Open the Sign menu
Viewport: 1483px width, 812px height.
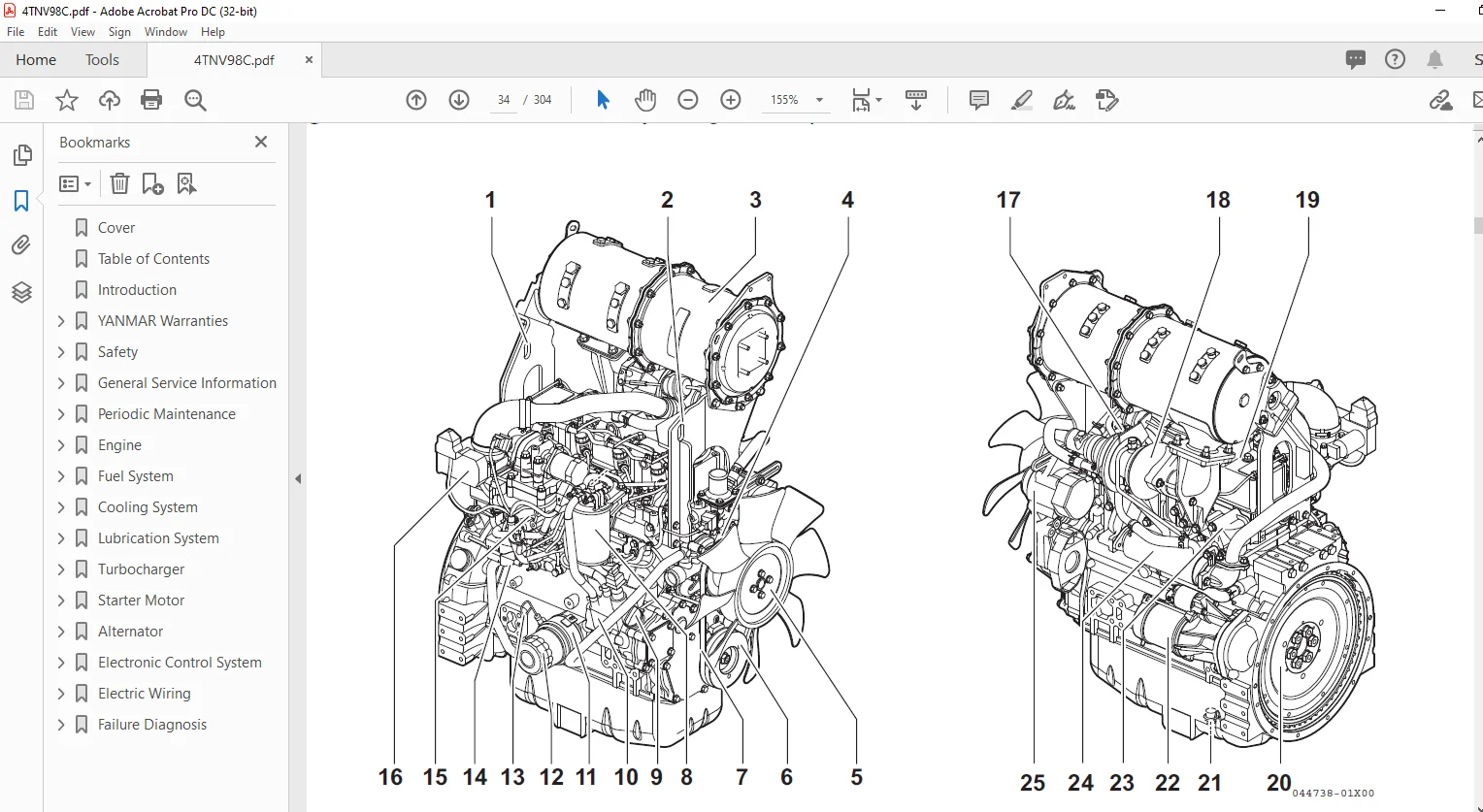[x=119, y=32]
